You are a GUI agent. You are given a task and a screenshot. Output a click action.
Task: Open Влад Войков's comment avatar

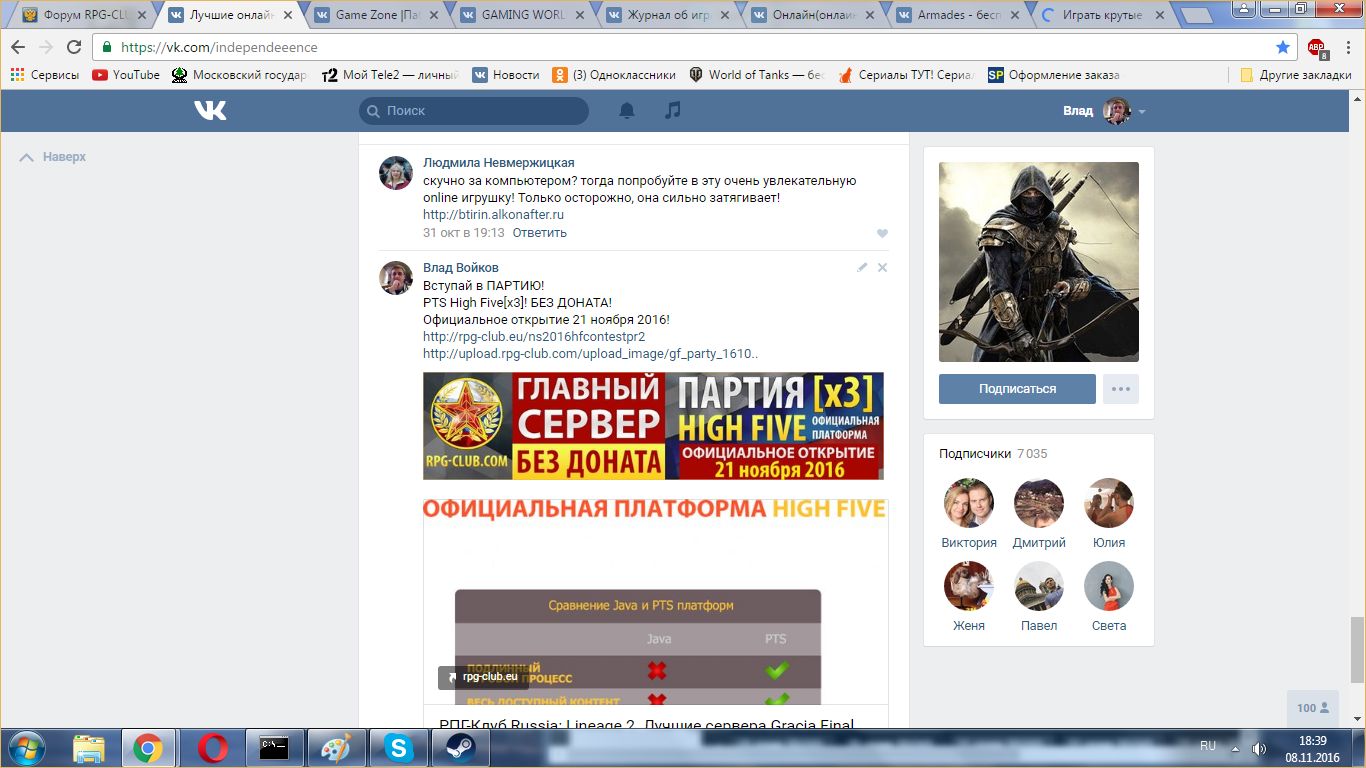(396, 278)
